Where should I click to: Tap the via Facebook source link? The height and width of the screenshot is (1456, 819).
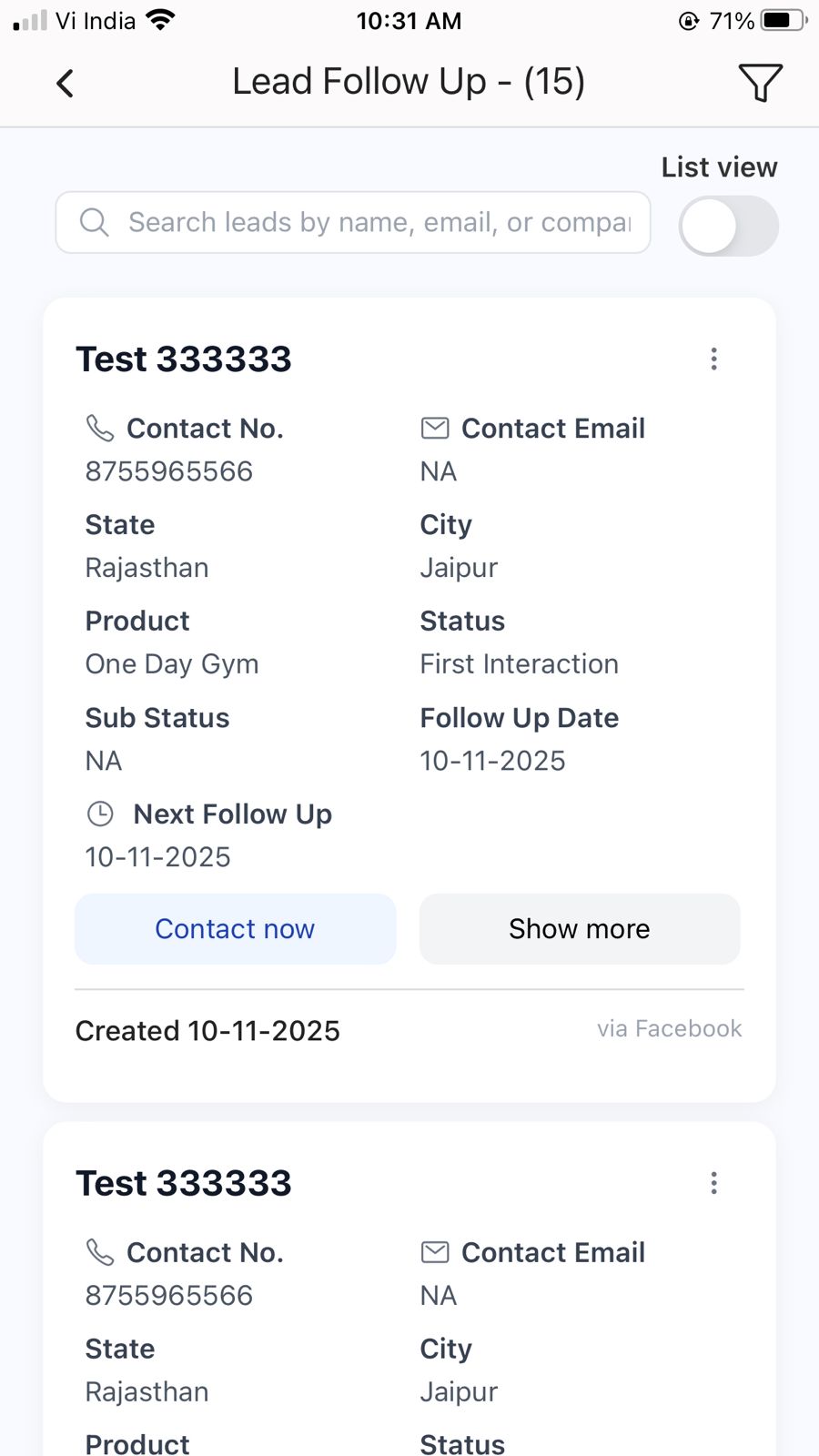(669, 1028)
